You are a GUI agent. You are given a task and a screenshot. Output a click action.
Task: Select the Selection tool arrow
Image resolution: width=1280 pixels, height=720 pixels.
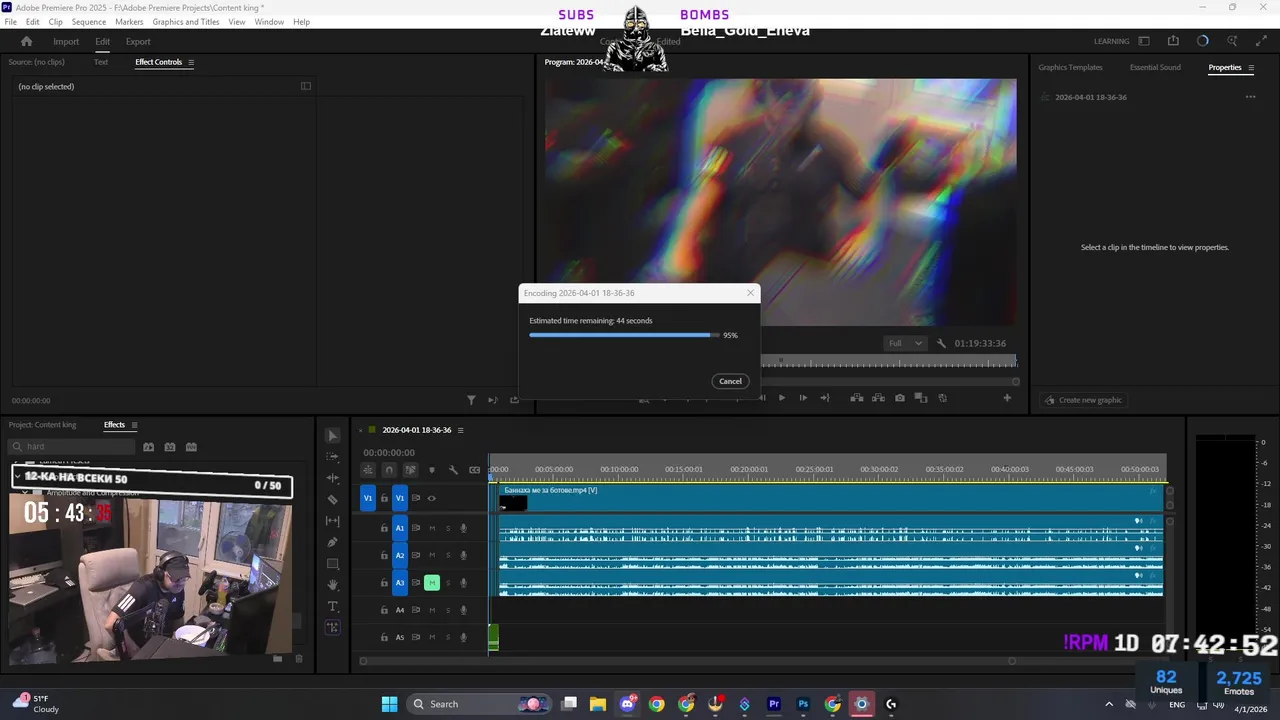pos(333,435)
